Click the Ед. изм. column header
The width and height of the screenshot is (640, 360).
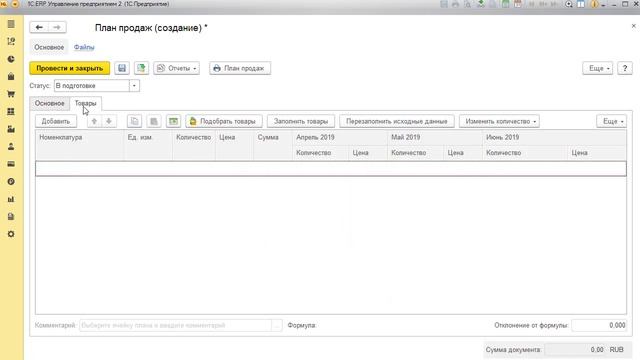(x=148, y=145)
